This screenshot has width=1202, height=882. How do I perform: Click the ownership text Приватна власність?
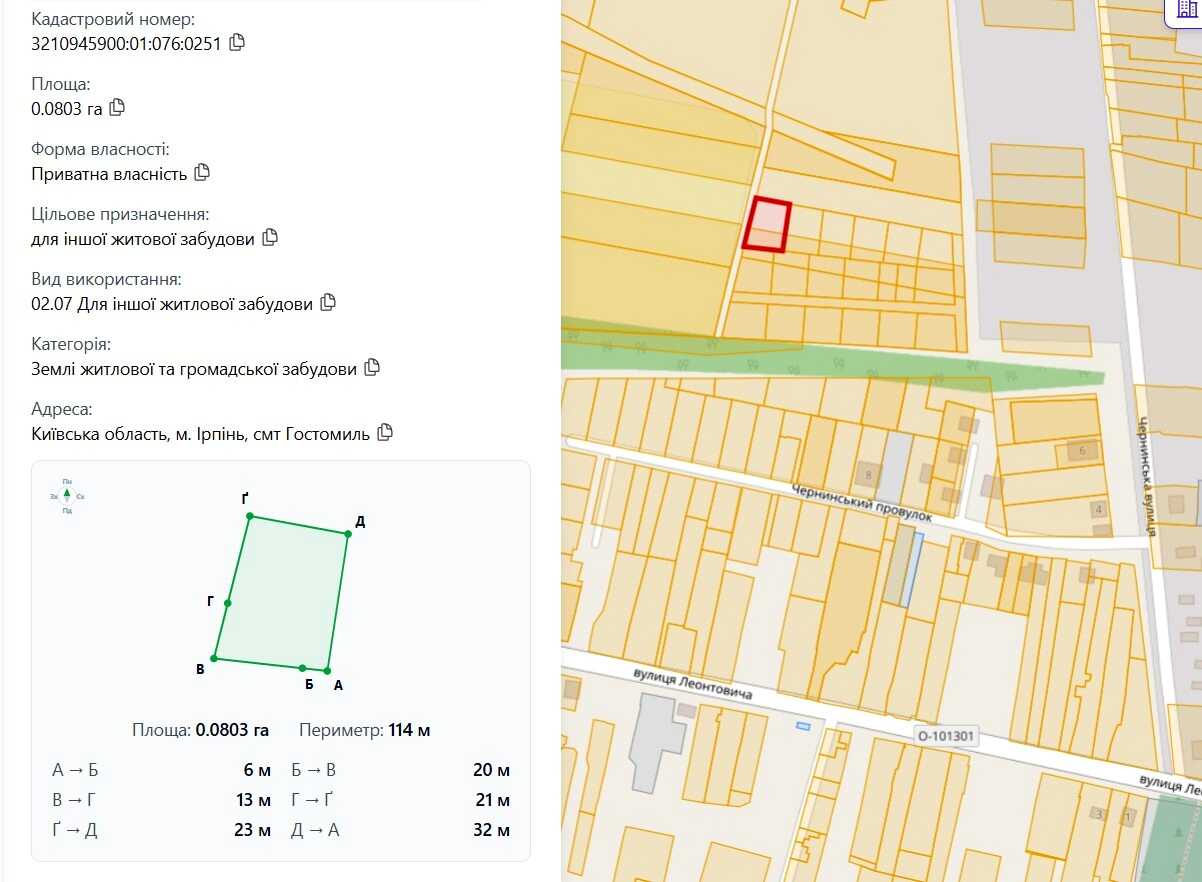(109, 174)
